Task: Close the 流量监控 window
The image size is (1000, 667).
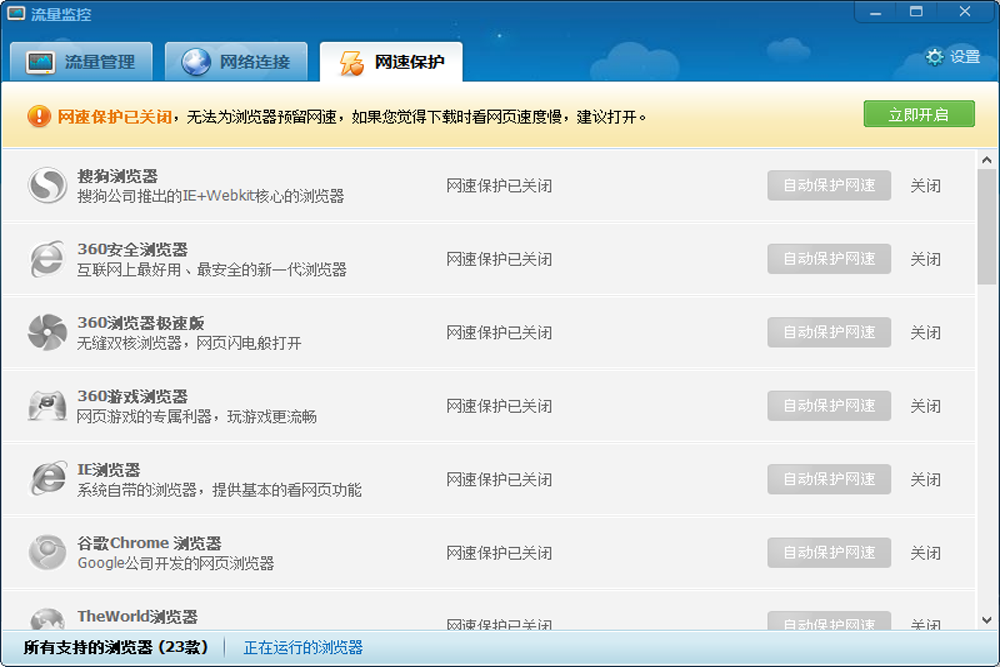Action: tap(965, 12)
